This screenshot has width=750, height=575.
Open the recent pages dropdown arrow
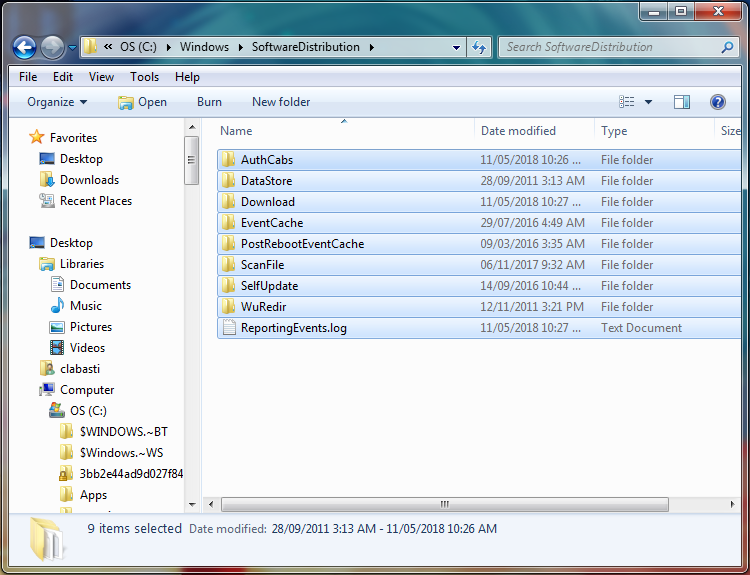point(72,47)
